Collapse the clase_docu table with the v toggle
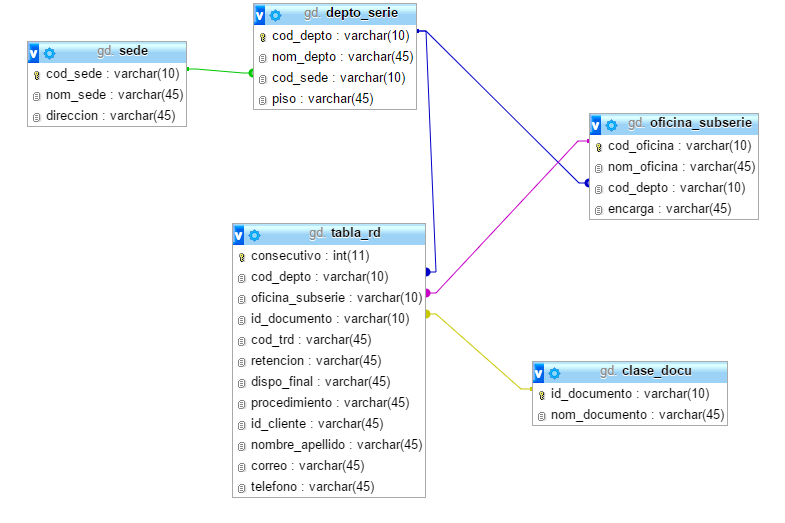 pos(539,373)
